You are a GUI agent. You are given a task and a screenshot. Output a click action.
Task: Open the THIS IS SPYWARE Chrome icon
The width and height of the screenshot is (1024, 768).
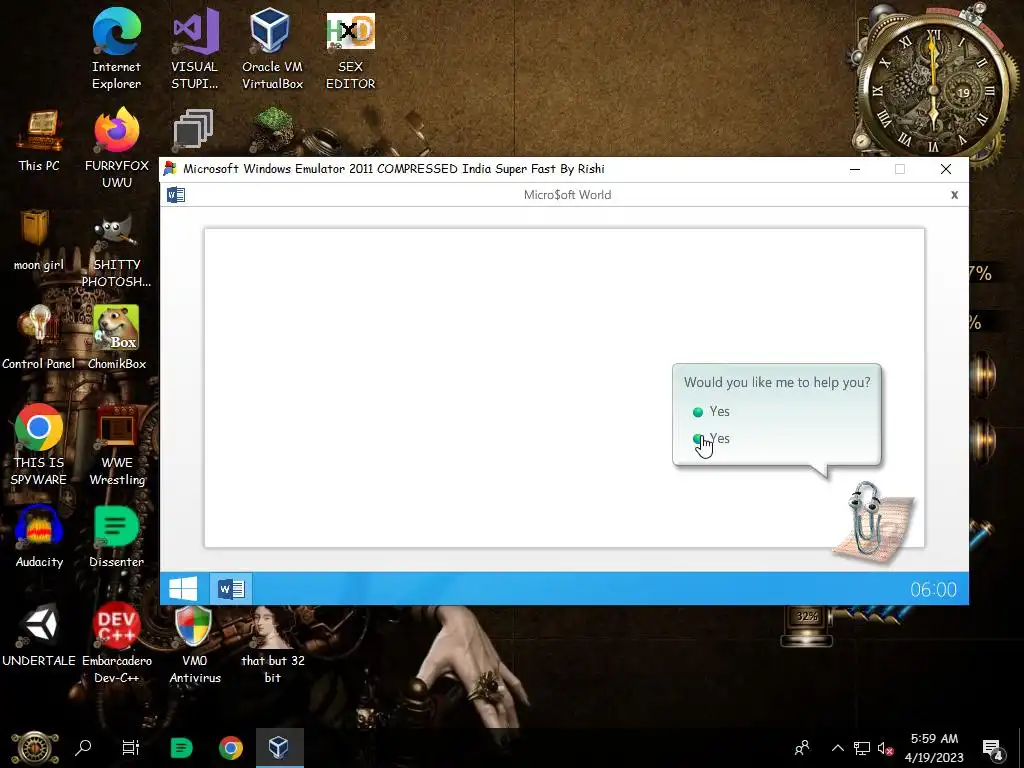coord(39,445)
